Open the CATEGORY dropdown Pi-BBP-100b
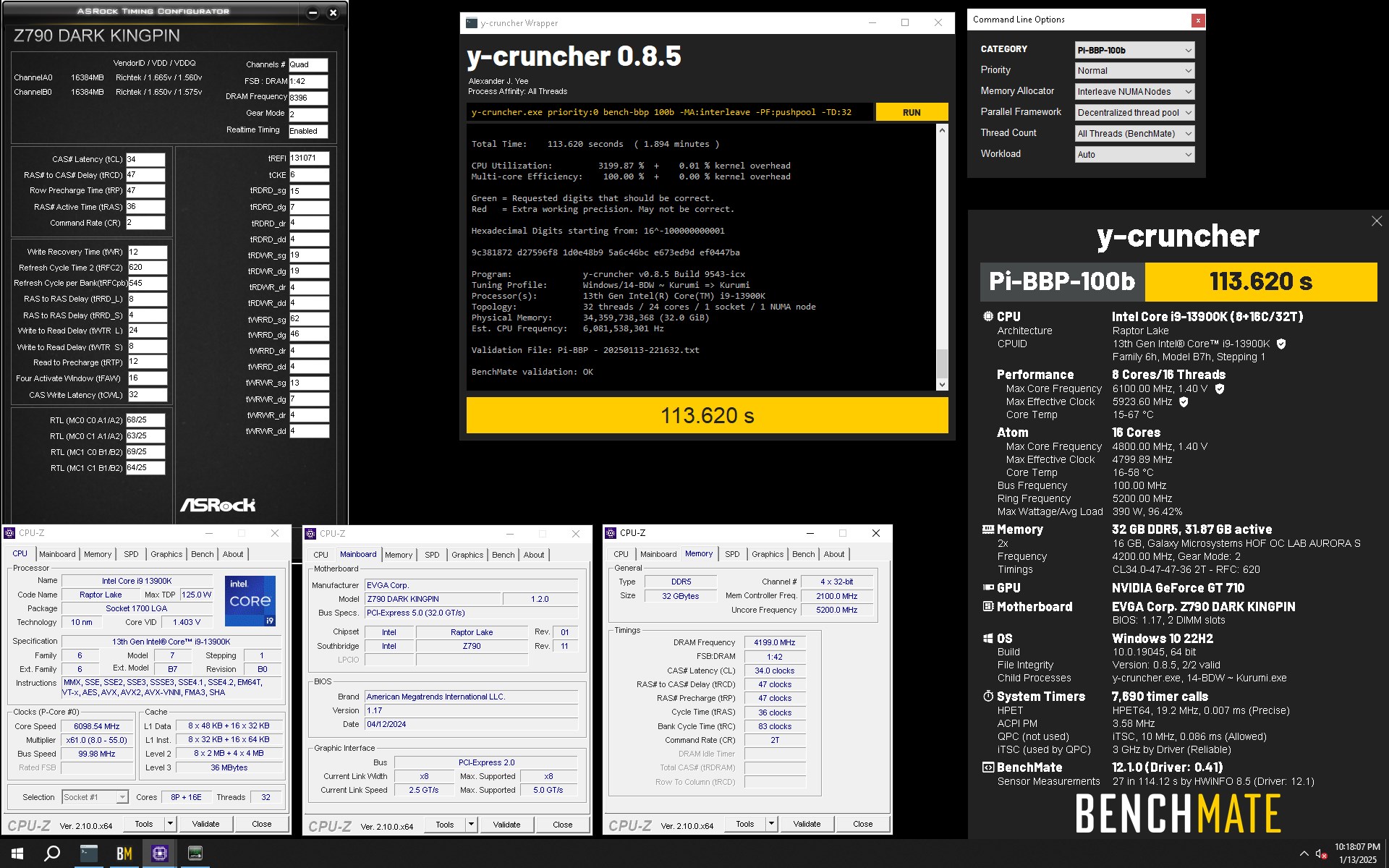1389x868 pixels. point(1134,50)
